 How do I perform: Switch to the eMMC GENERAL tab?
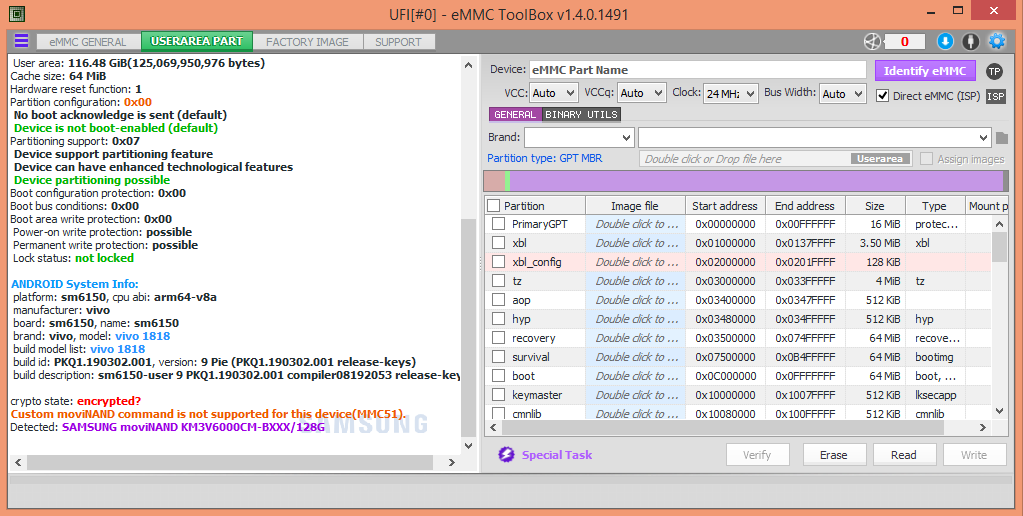point(88,42)
